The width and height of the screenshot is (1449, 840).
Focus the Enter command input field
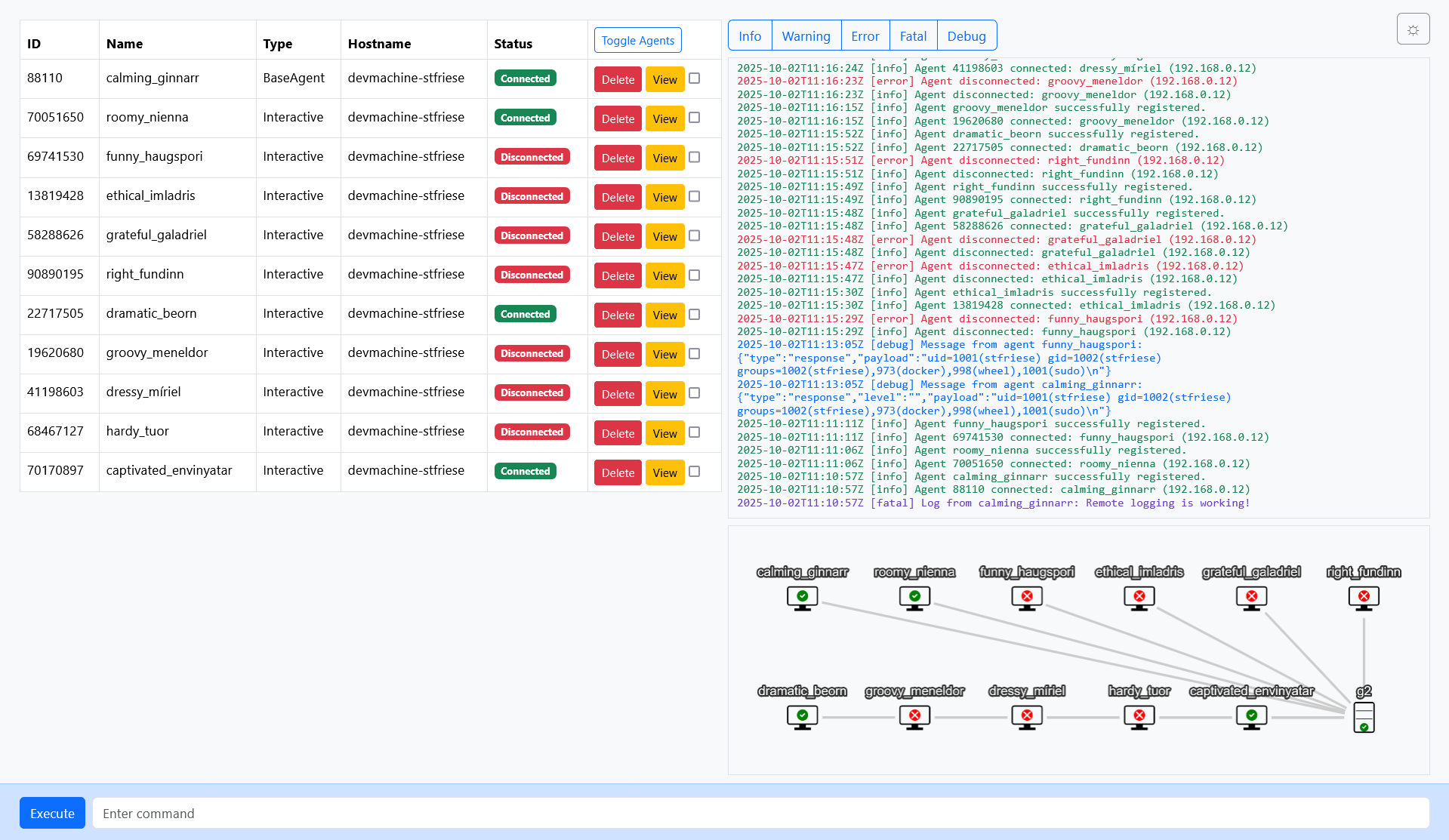pyautogui.click(x=760, y=814)
